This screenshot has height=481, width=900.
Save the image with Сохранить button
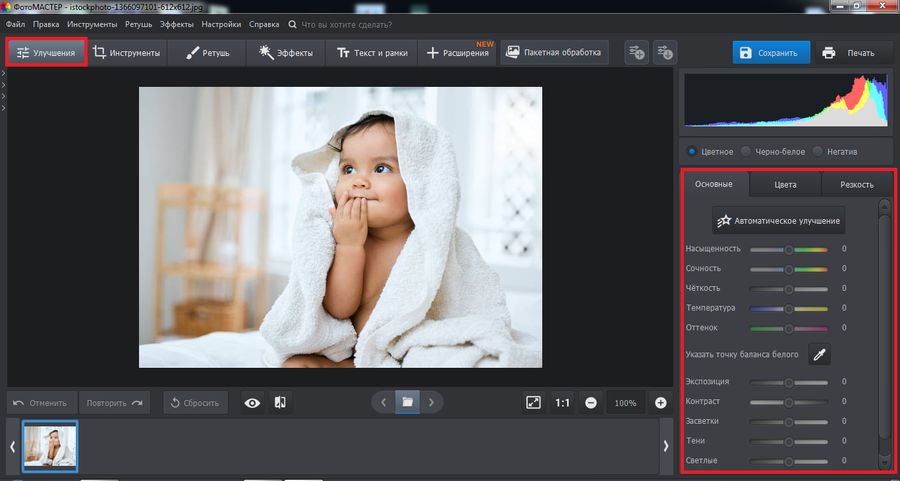click(x=771, y=52)
